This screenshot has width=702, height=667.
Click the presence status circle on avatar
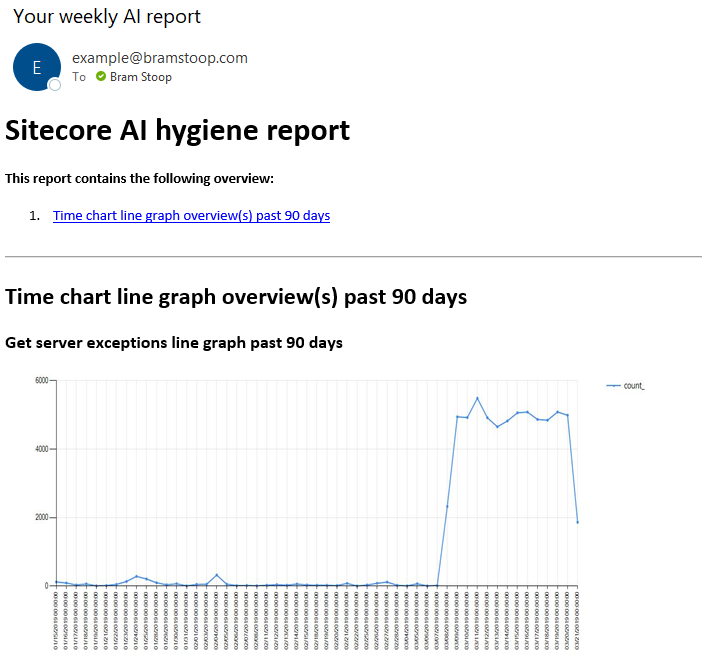(55, 85)
